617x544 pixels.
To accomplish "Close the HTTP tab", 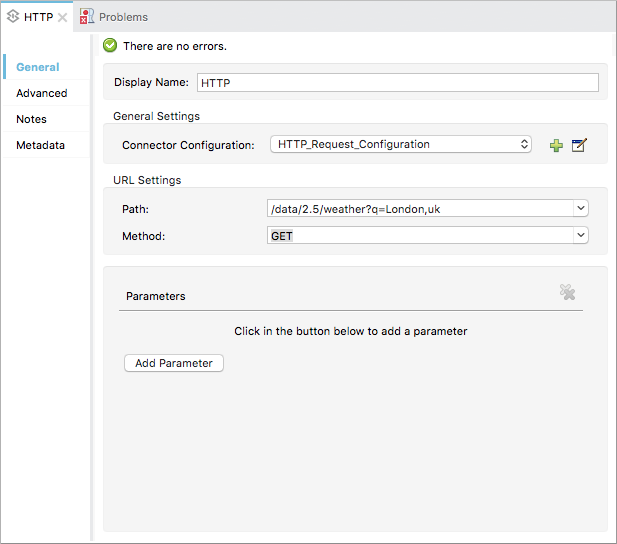I will coord(63,17).
